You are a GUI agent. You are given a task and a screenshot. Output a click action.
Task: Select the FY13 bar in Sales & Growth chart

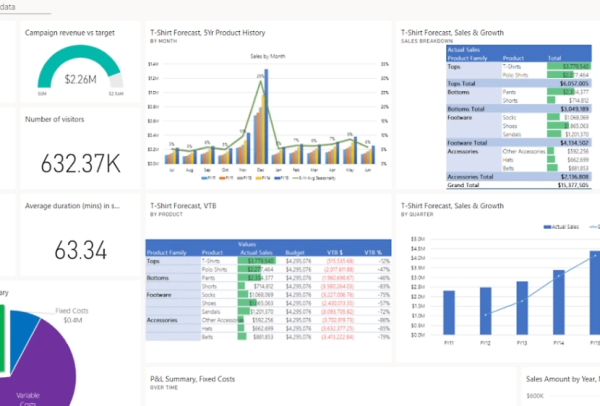pos(522,308)
